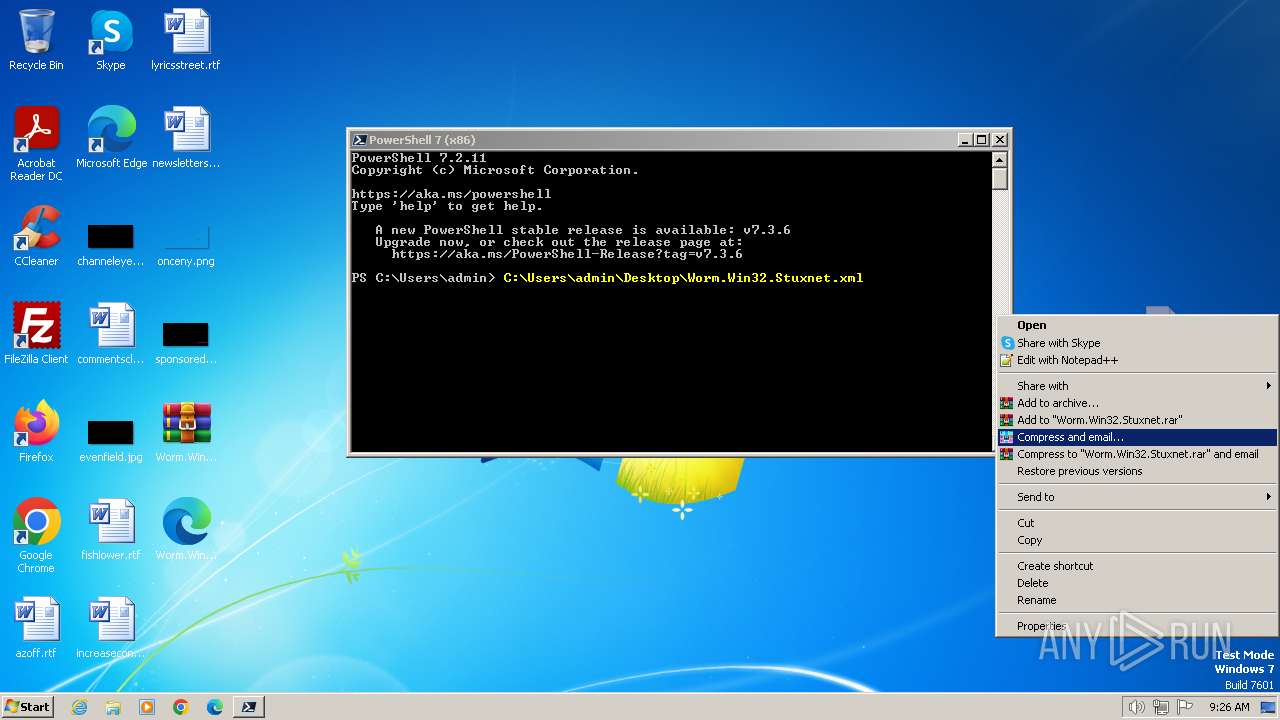Open the volume tray icon
This screenshot has height=720, width=1280.
tap(1136, 707)
